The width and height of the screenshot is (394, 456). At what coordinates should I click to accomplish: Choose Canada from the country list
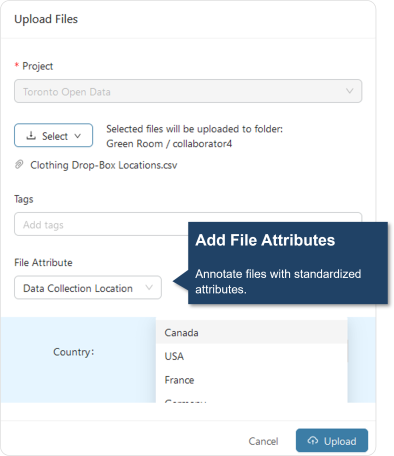(251, 332)
